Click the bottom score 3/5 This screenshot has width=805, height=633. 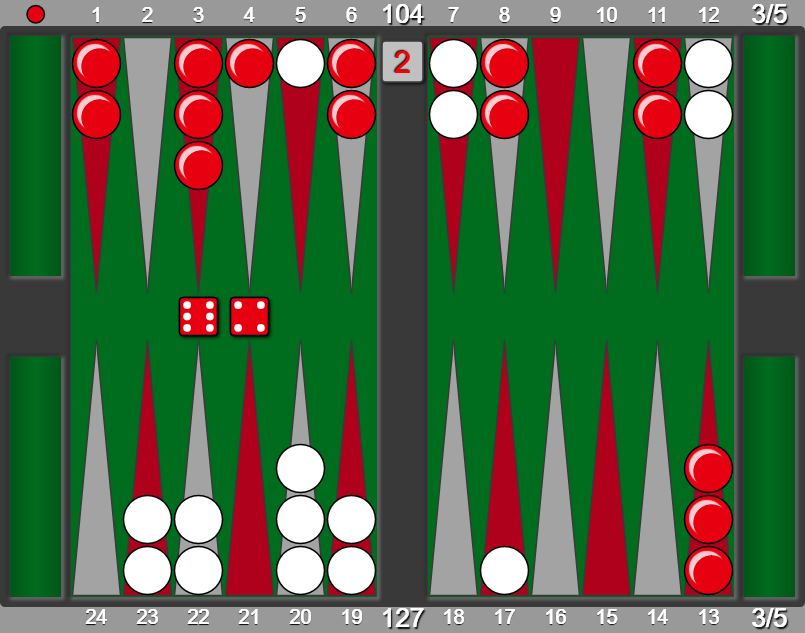(769, 618)
